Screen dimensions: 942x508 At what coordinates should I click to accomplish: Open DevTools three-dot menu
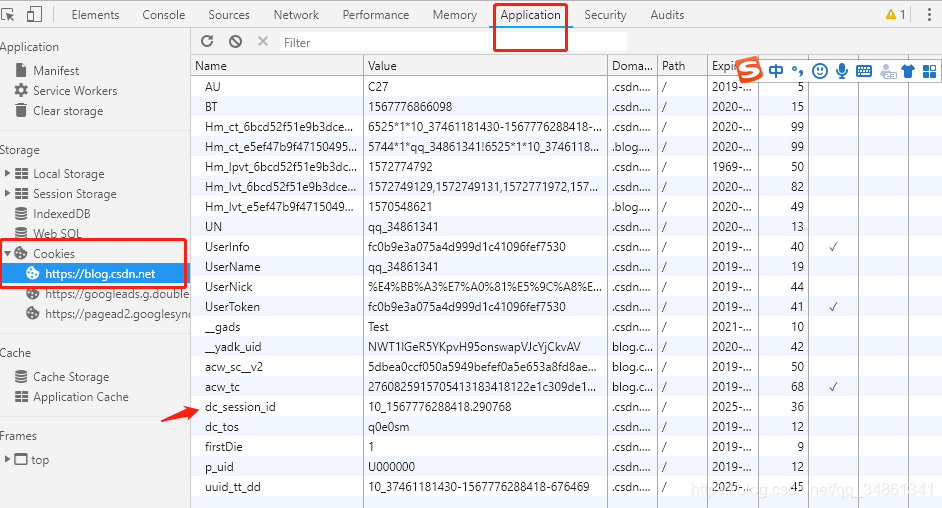929,14
